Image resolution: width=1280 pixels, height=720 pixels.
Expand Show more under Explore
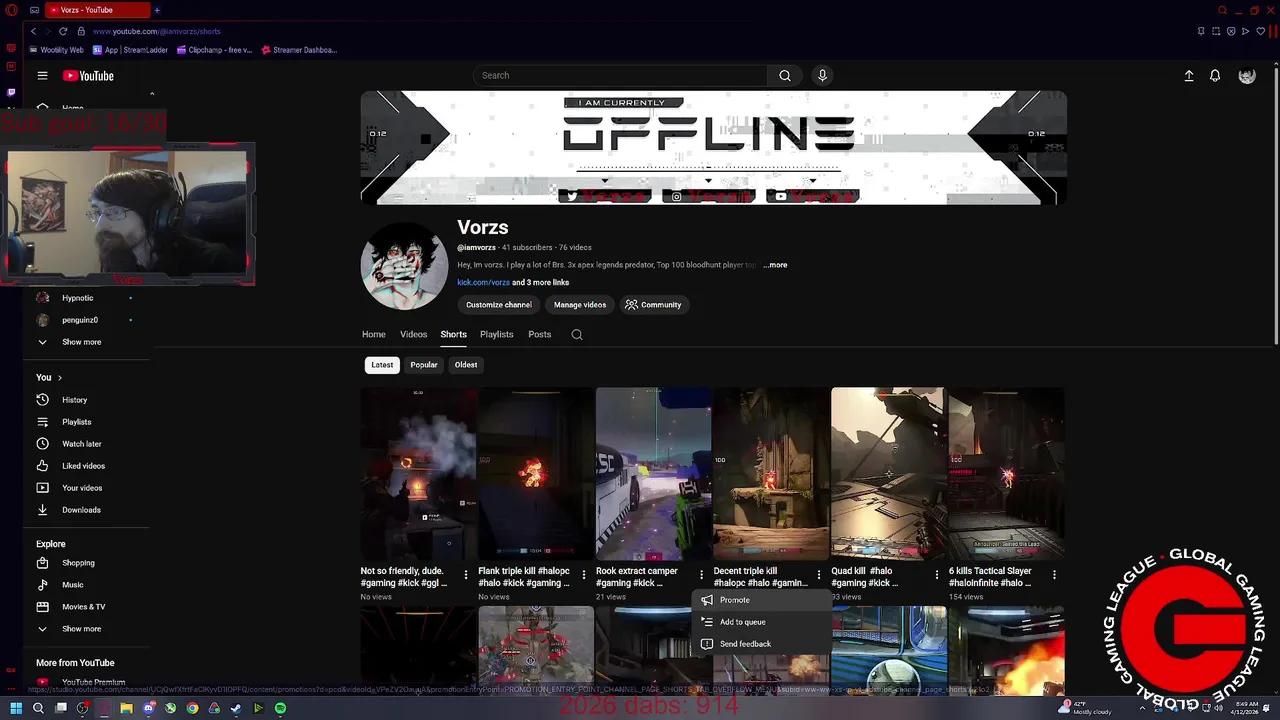81,629
